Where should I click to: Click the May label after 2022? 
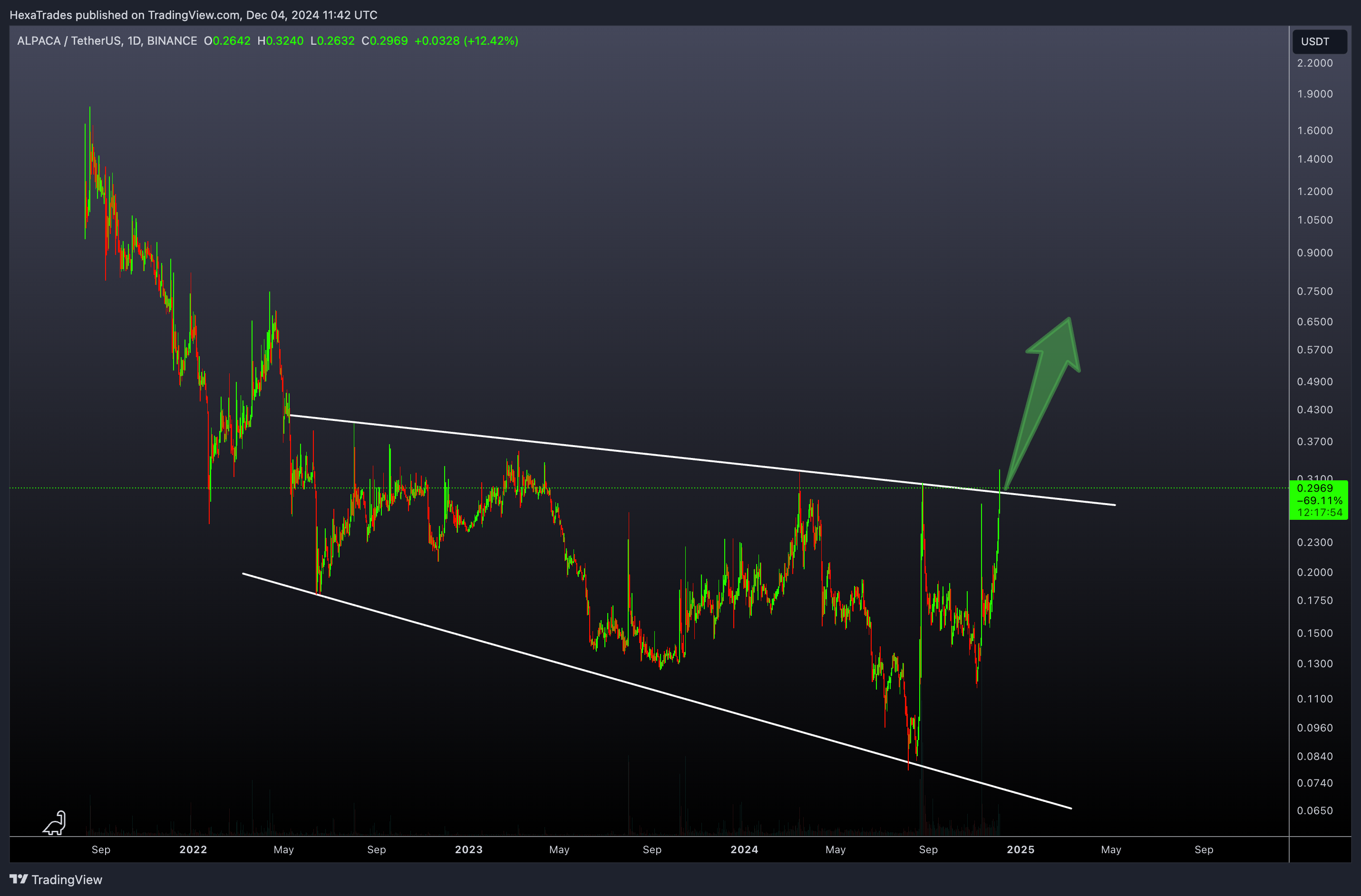tap(283, 850)
